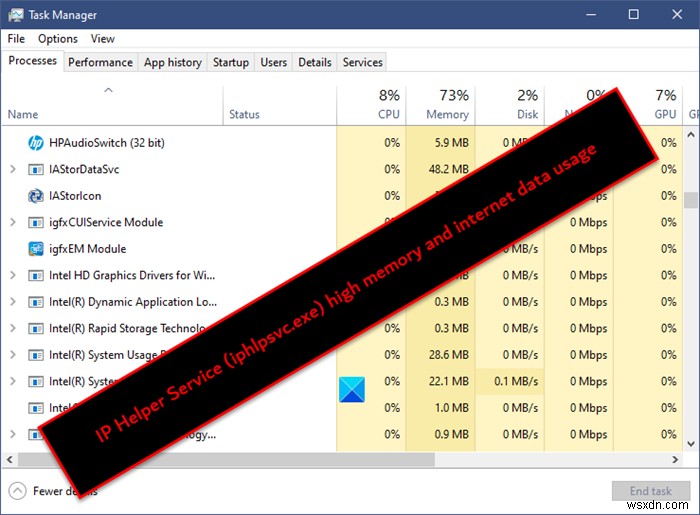Expand the IAStorDataSvc process group

tap(12, 169)
